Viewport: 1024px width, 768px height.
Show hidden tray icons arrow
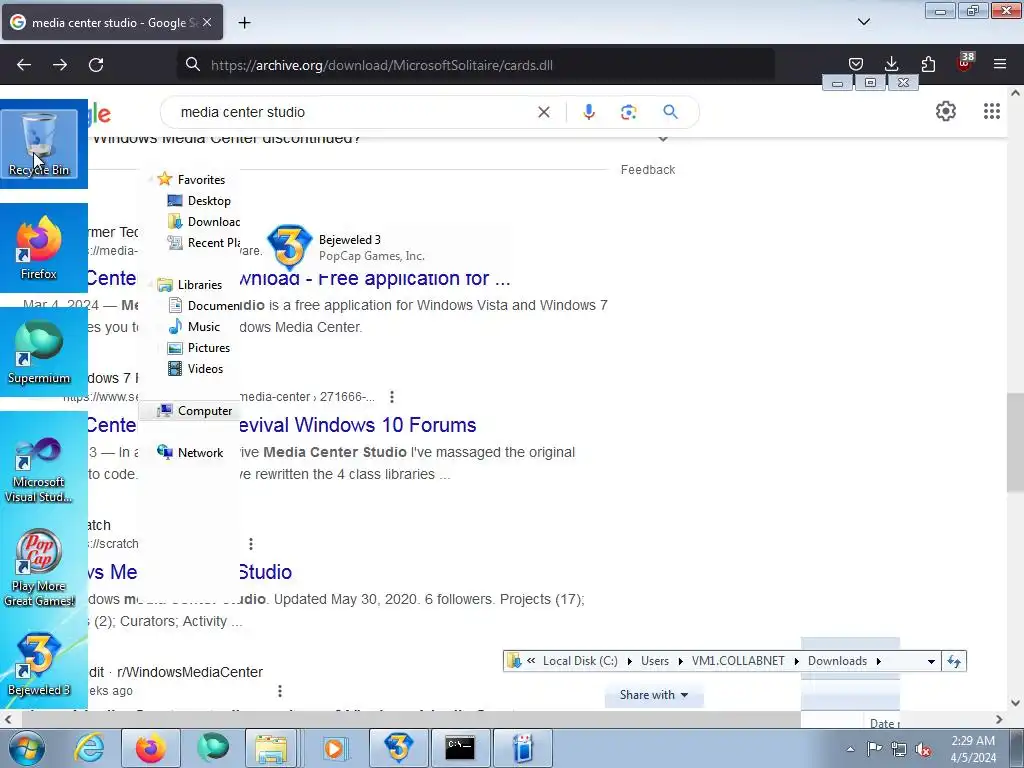(850, 749)
